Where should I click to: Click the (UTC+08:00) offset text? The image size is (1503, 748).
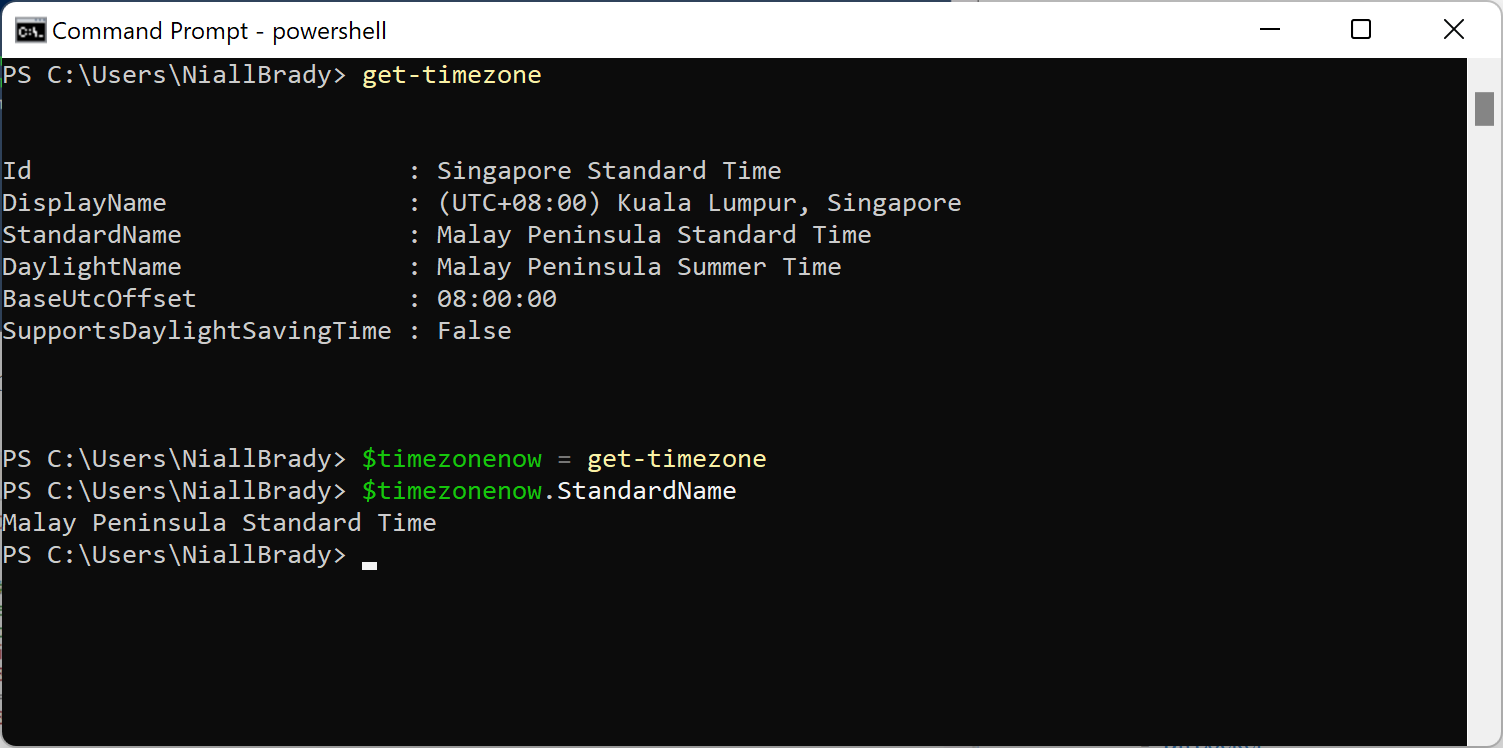pyautogui.click(x=520, y=202)
